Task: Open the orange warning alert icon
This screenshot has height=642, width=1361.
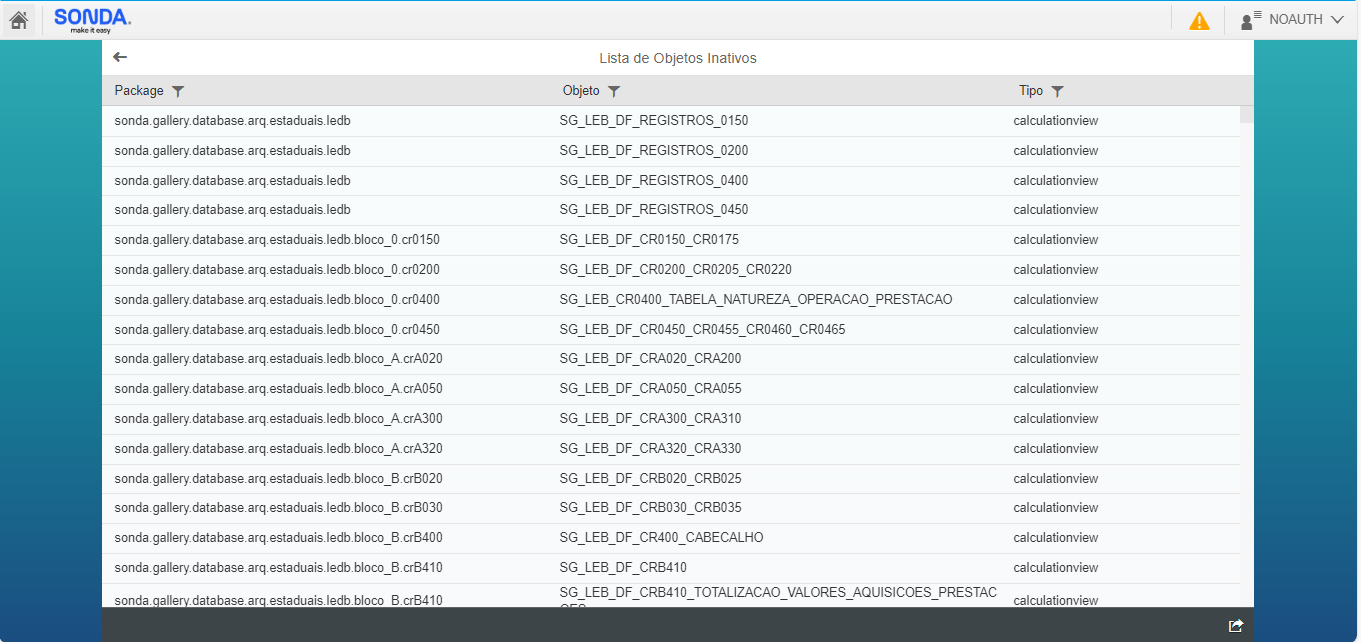Action: tap(1199, 20)
